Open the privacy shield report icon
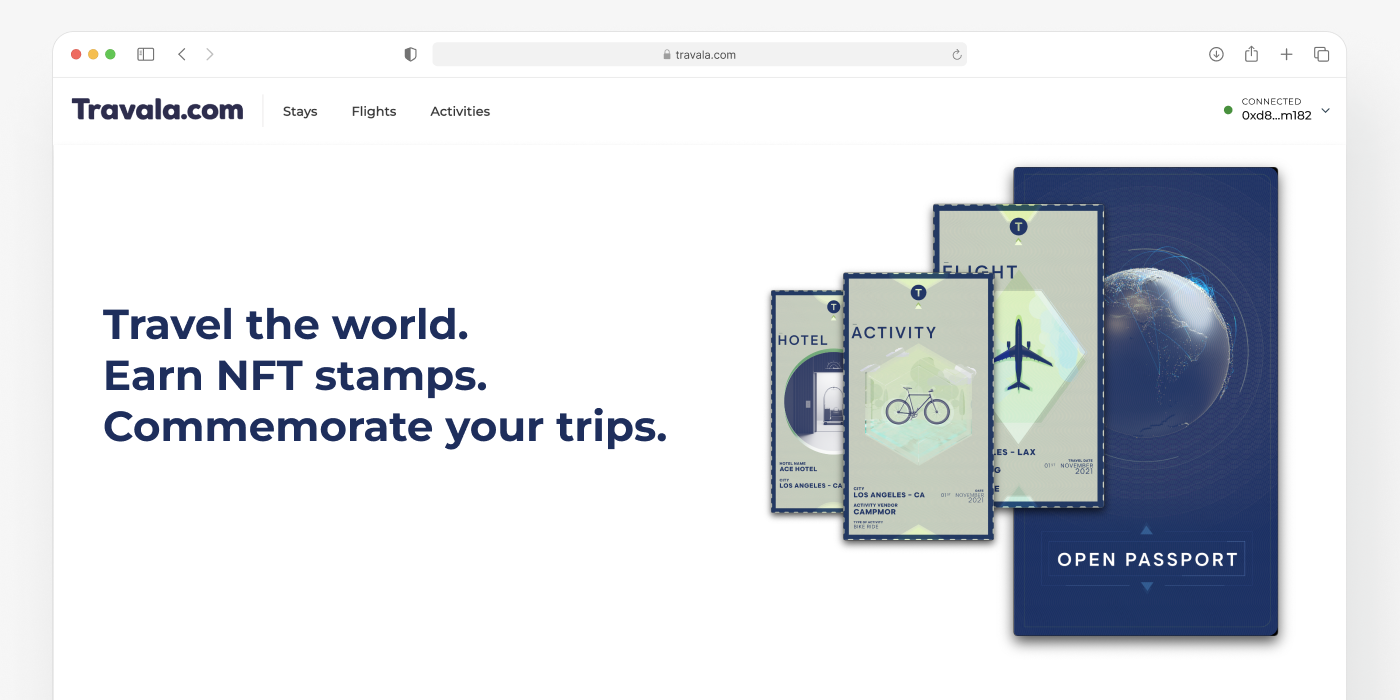Screen dimensions: 1400x700 click(x=410, y=54)
